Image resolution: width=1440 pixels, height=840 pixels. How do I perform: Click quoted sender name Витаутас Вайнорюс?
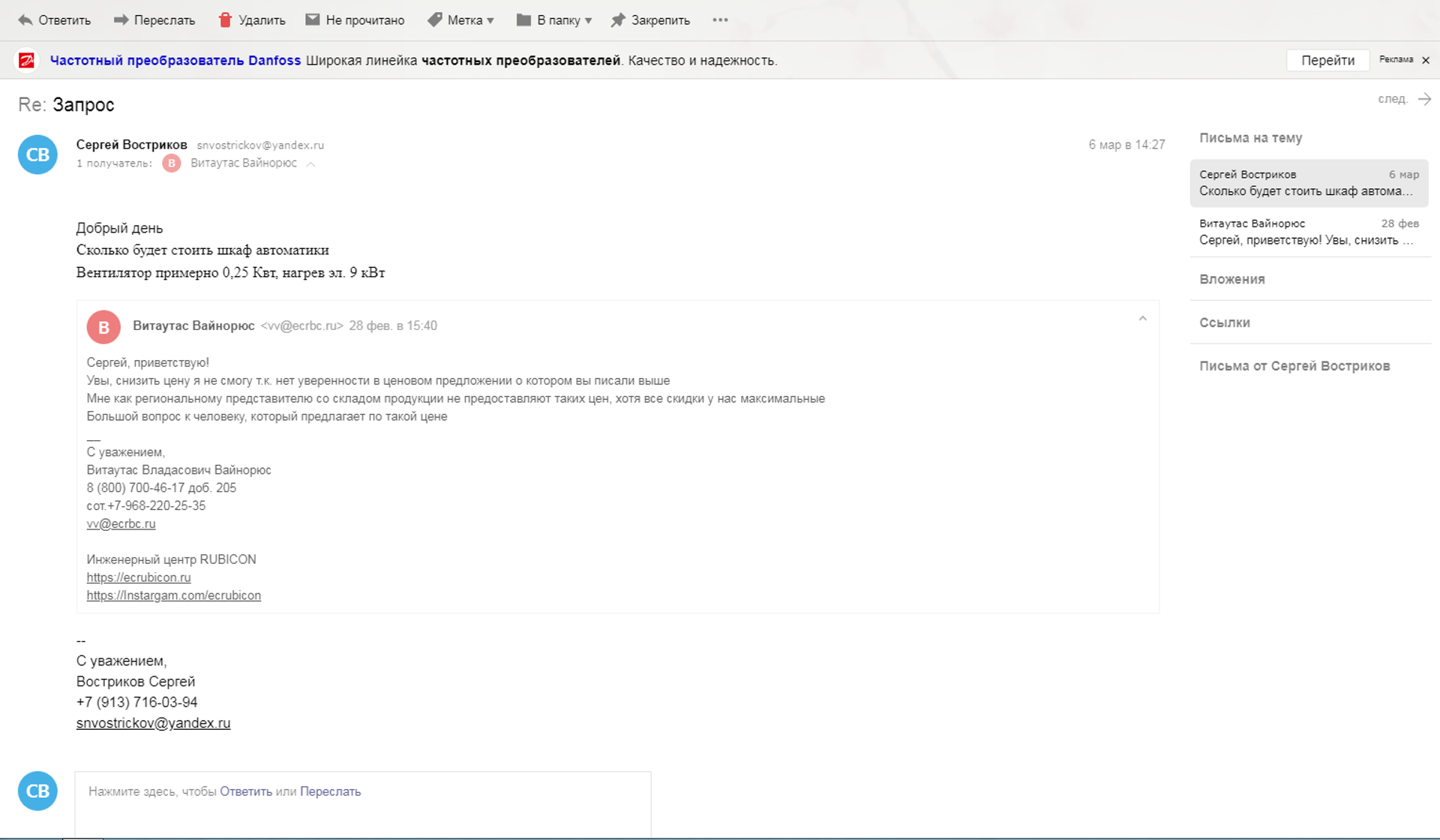(x=193, y=325)
